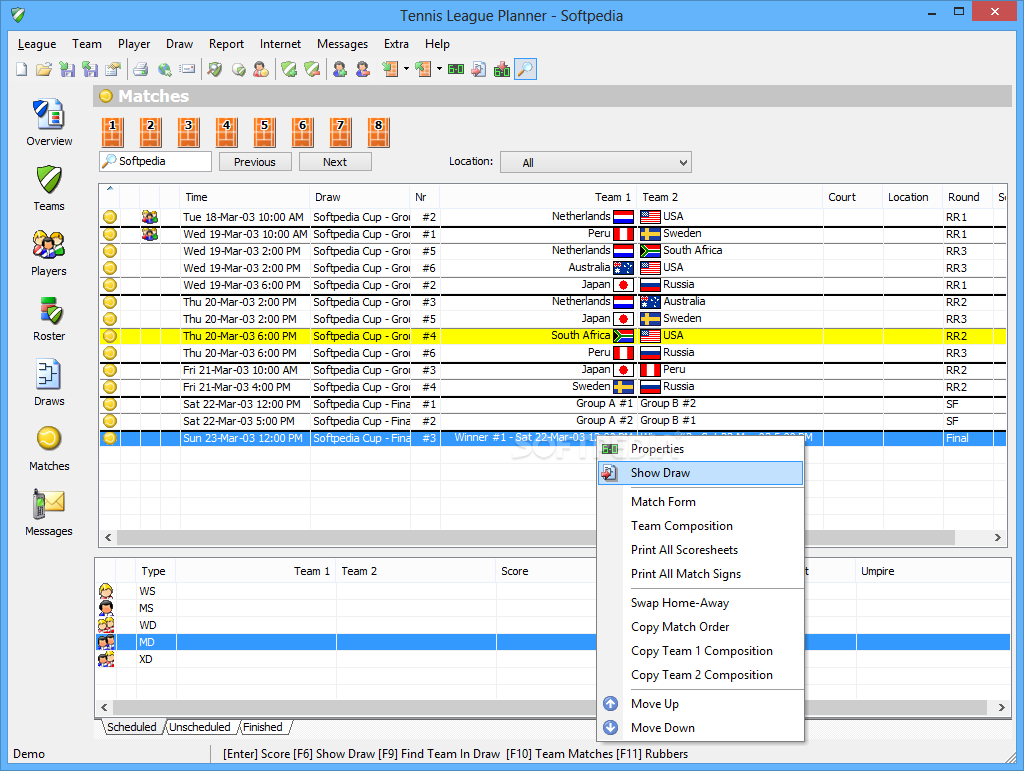The image size is (1024, 771).
Task: Open the Draws sidebar section
Action: coord(49,383)
